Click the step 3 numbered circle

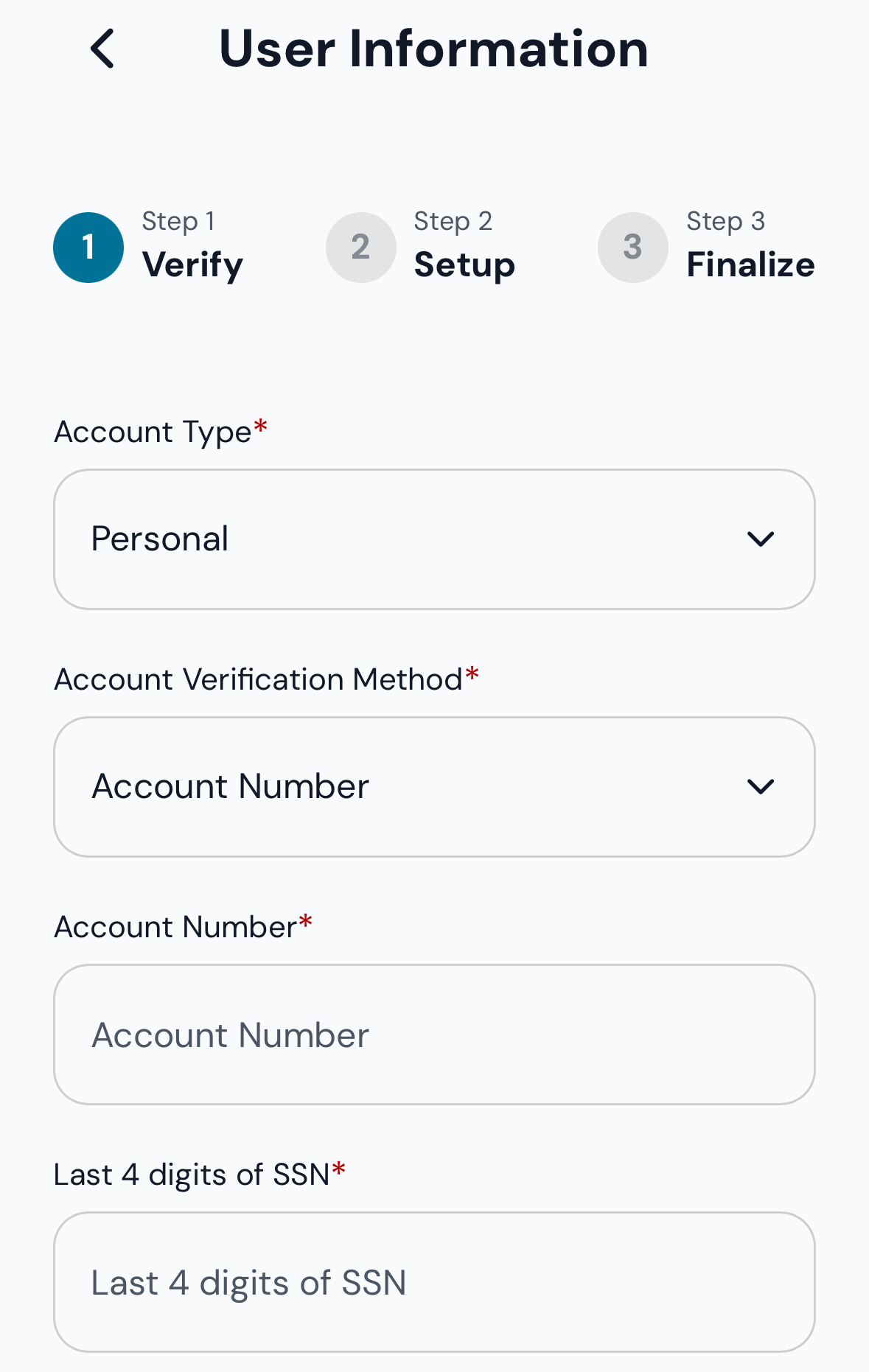pyautogui.click(x=632, y=248)
